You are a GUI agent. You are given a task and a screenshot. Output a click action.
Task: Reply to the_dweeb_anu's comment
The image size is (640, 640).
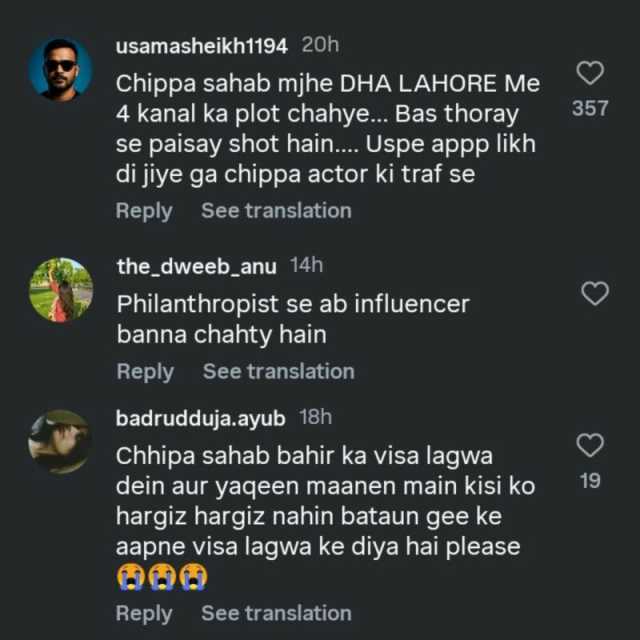click(x=145, y=372)
